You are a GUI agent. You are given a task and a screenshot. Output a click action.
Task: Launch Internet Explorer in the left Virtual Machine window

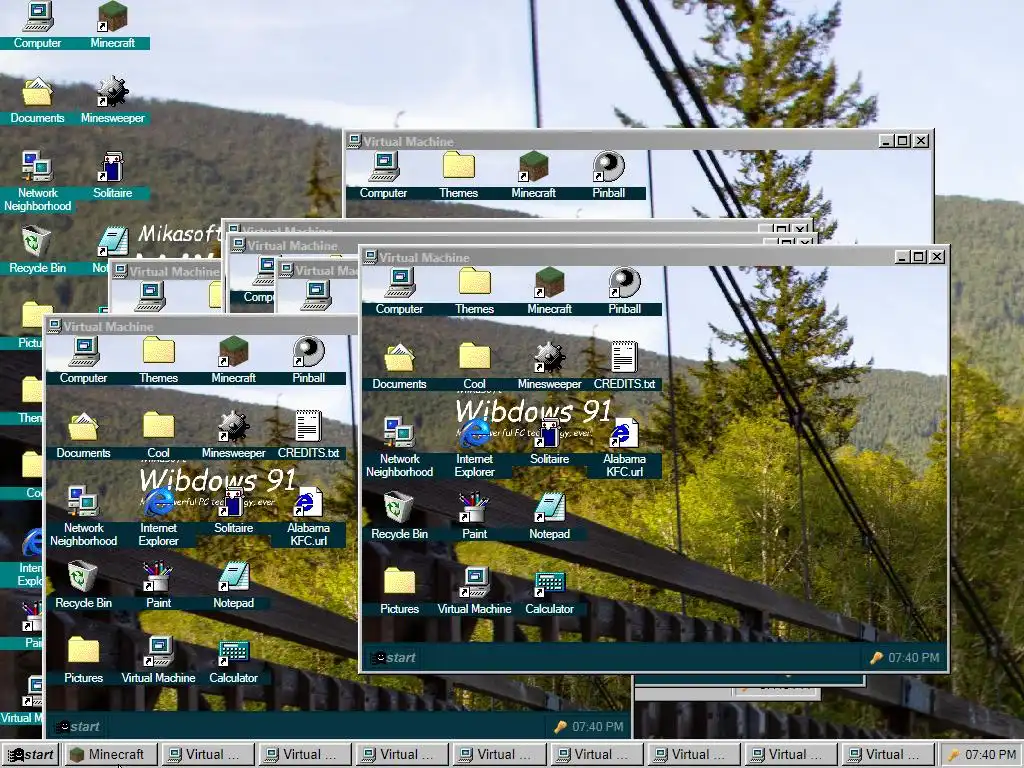pyautogui.click(x=158, y=516)
